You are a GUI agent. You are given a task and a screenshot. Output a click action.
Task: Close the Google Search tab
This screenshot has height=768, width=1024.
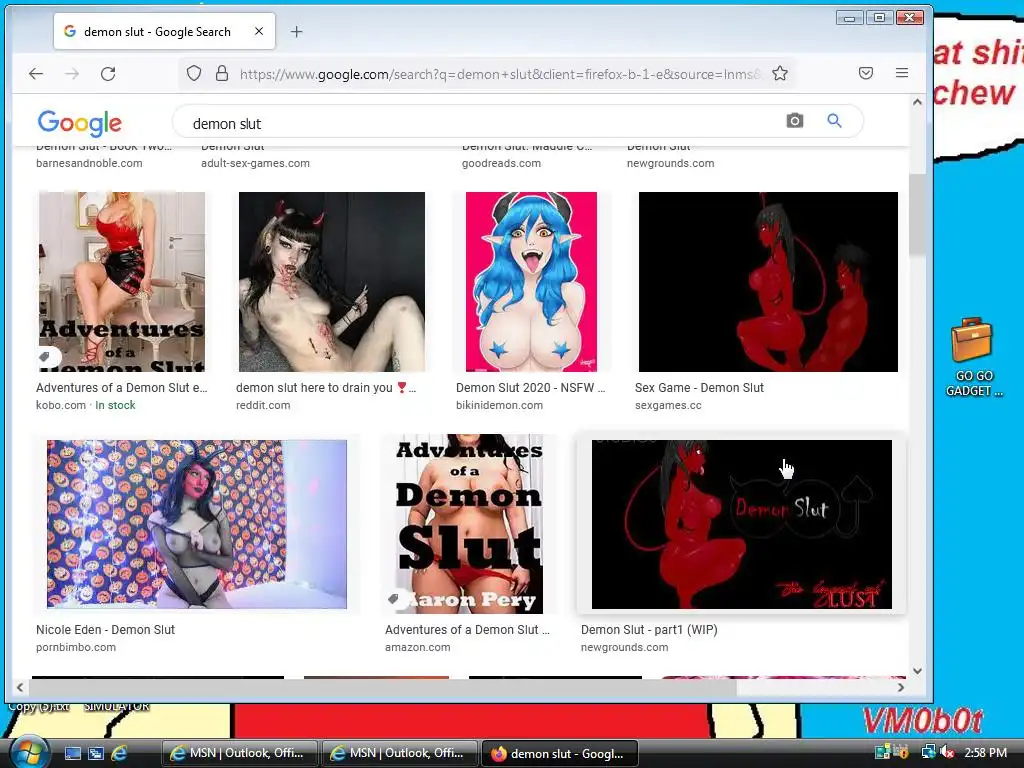click(x=259, y=31)
